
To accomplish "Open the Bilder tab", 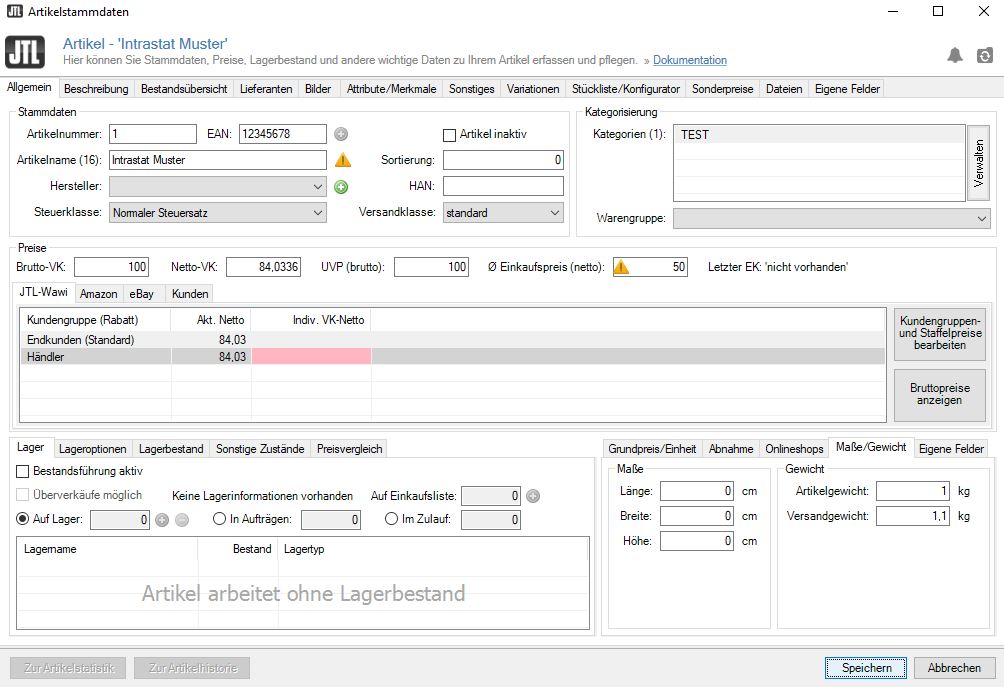I will click(x=318, y=89).
